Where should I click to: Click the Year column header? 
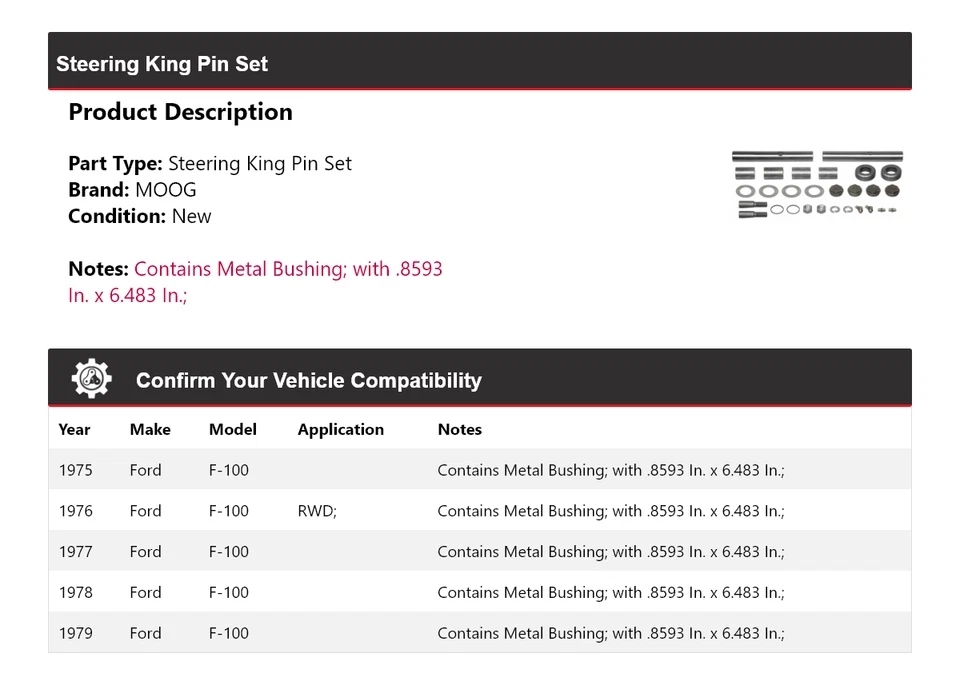click(74, 429)
